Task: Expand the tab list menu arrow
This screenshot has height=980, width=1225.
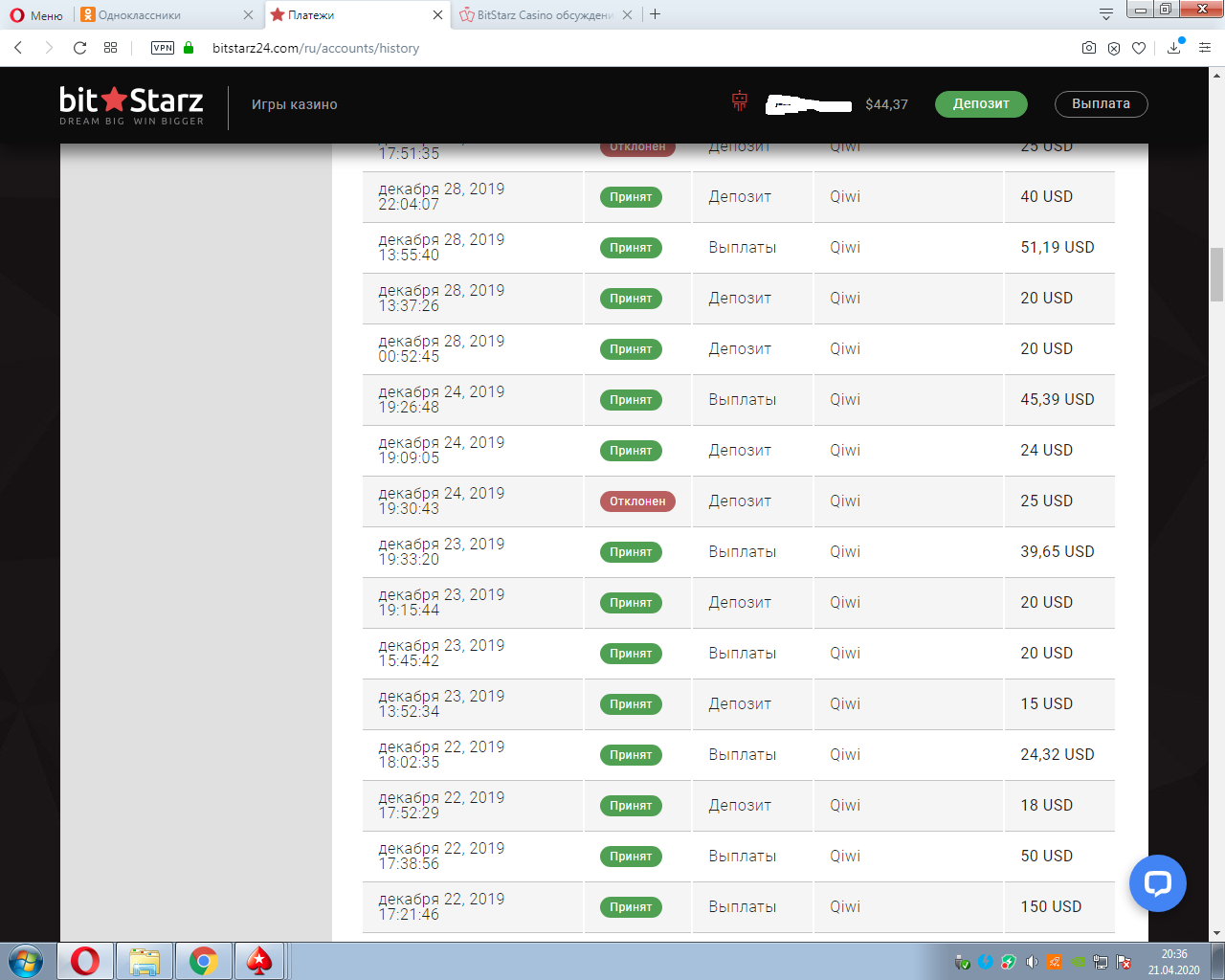Action: pos(1106,14)
